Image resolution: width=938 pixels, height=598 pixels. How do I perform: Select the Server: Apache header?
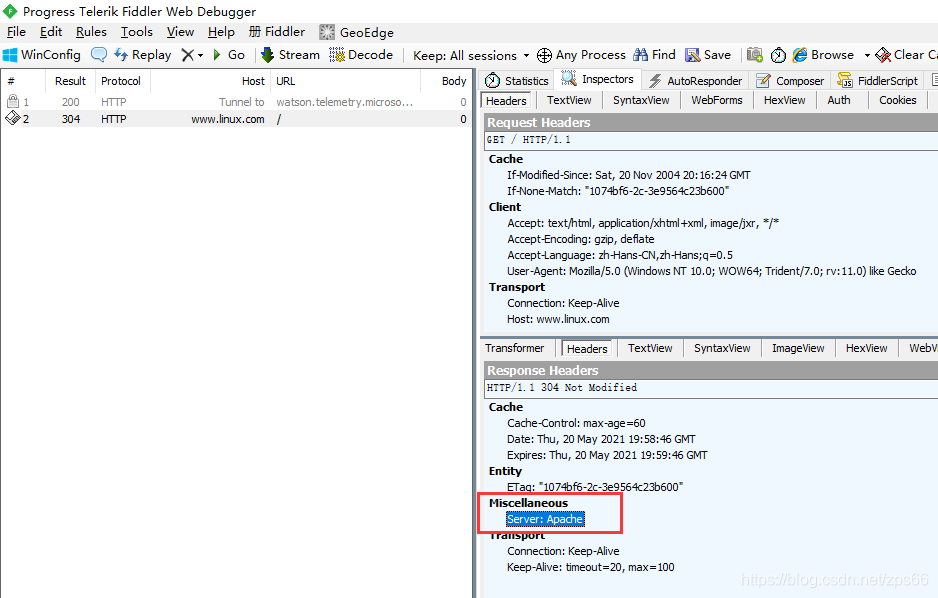click(x=544, y=519)
